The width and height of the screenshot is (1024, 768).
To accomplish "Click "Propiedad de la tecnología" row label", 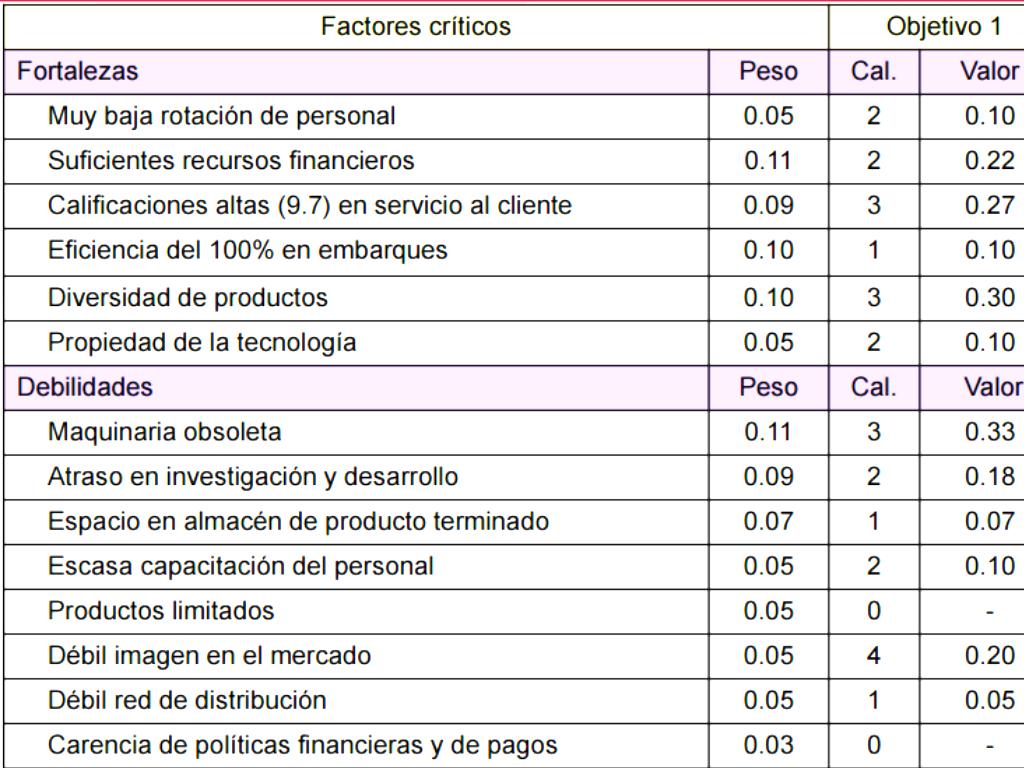I will tap(201, 342).
